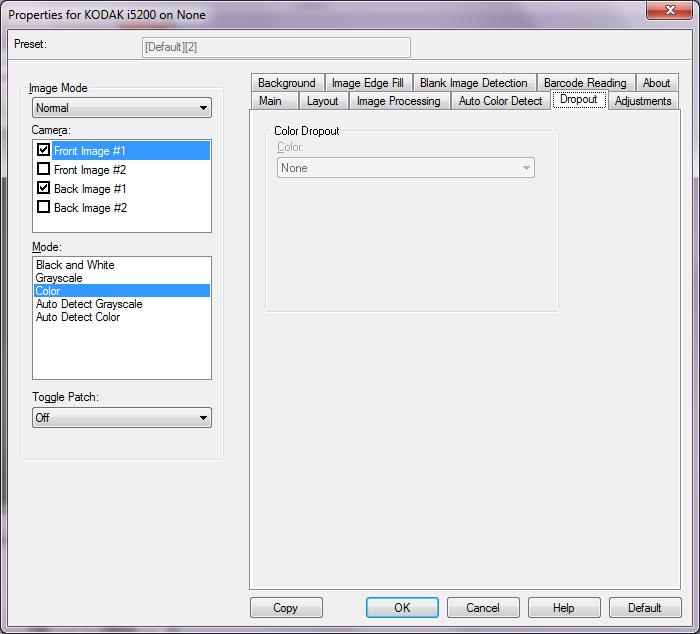Enable the Front Image #2 checkbox
700x634 pixels.
(x=43, y=169)
